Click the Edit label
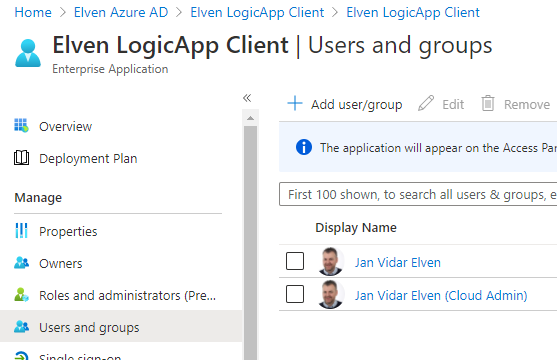The image size is (557, 360). pos(453,104)
